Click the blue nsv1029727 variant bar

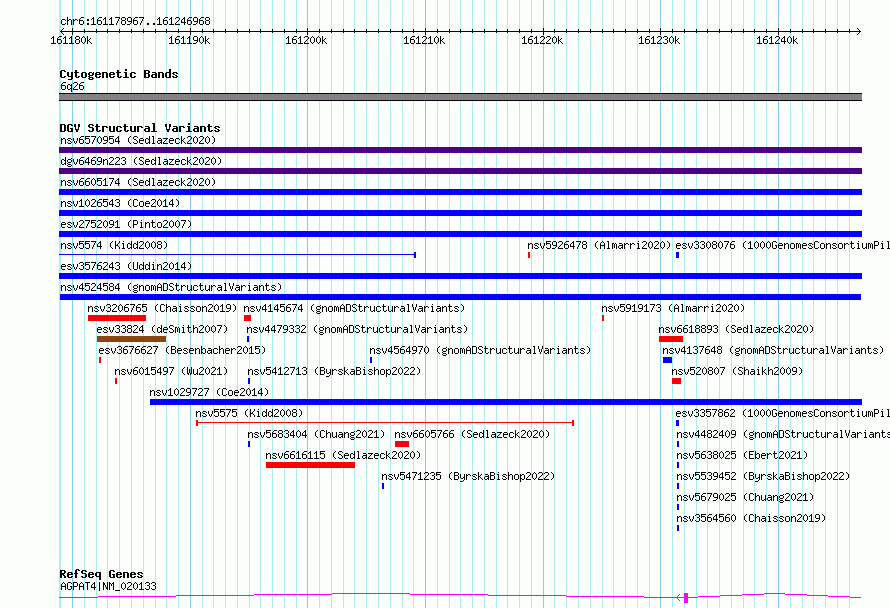[x=506, y=402]
